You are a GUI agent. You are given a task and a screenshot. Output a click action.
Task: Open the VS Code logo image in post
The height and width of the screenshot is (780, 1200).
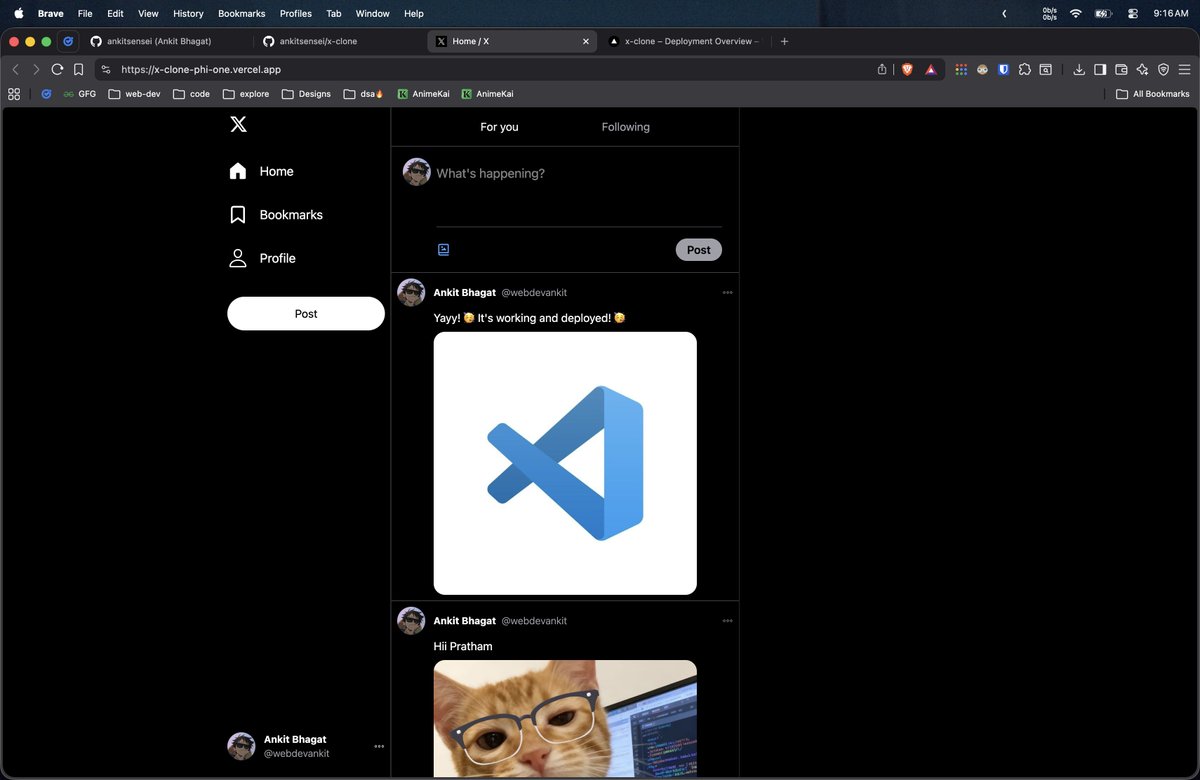tap(565, 463)
